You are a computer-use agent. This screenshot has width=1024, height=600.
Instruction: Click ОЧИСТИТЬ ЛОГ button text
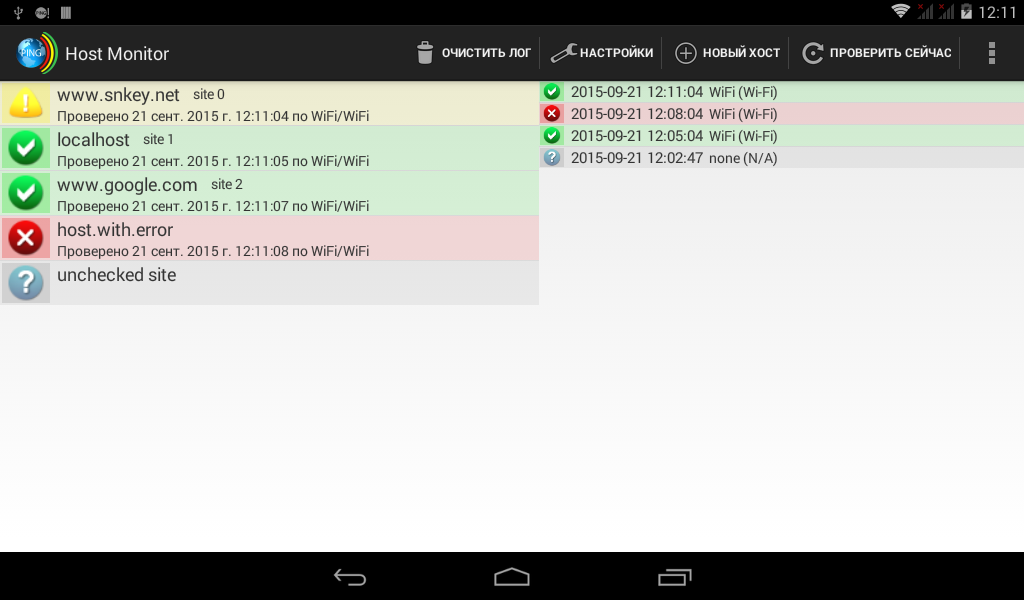pos(486,53)
